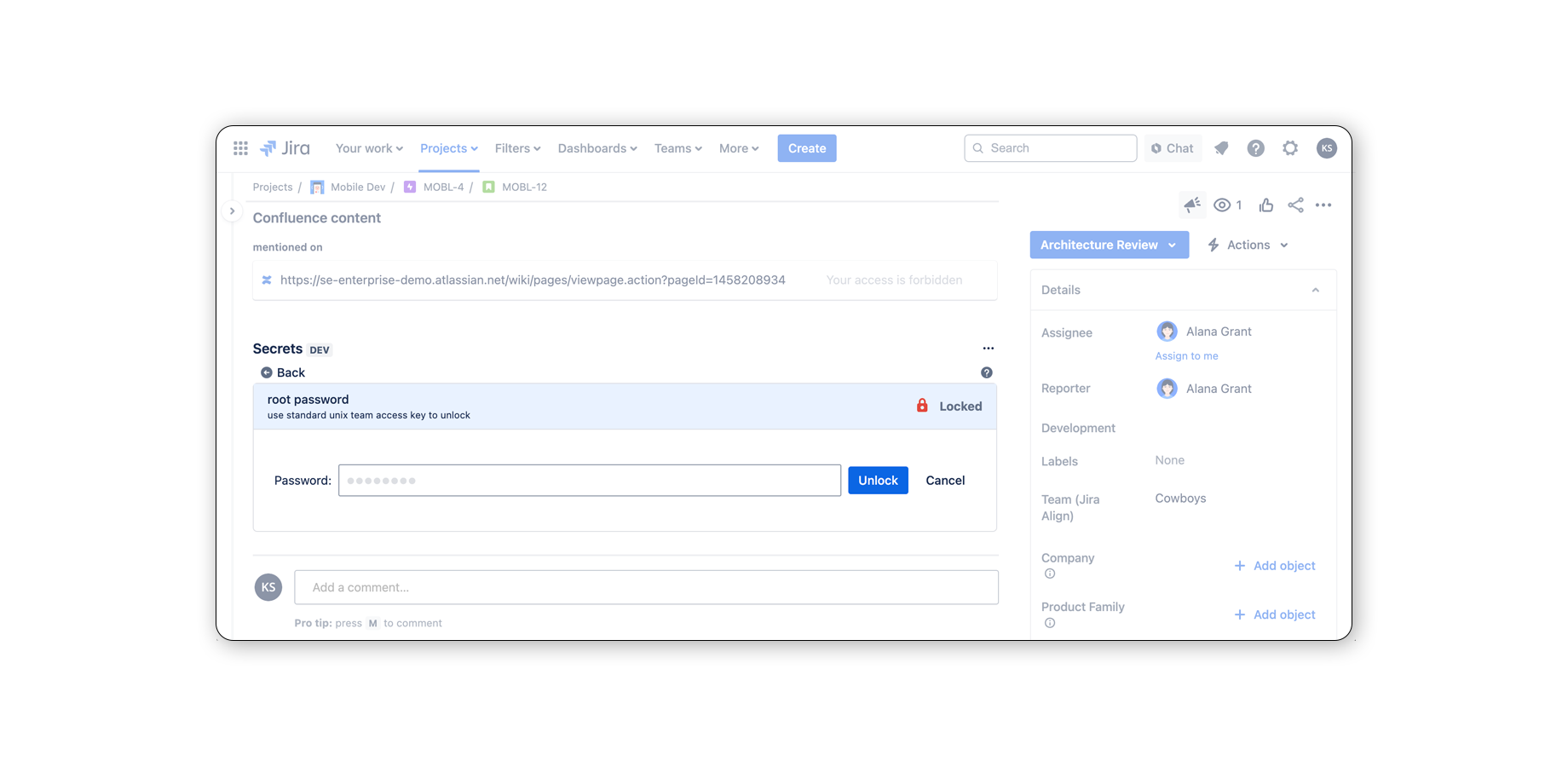This screenshot has height=767, width=1568.
Task: Click the feedback megaphone icon
Action: pos(1192,205)
